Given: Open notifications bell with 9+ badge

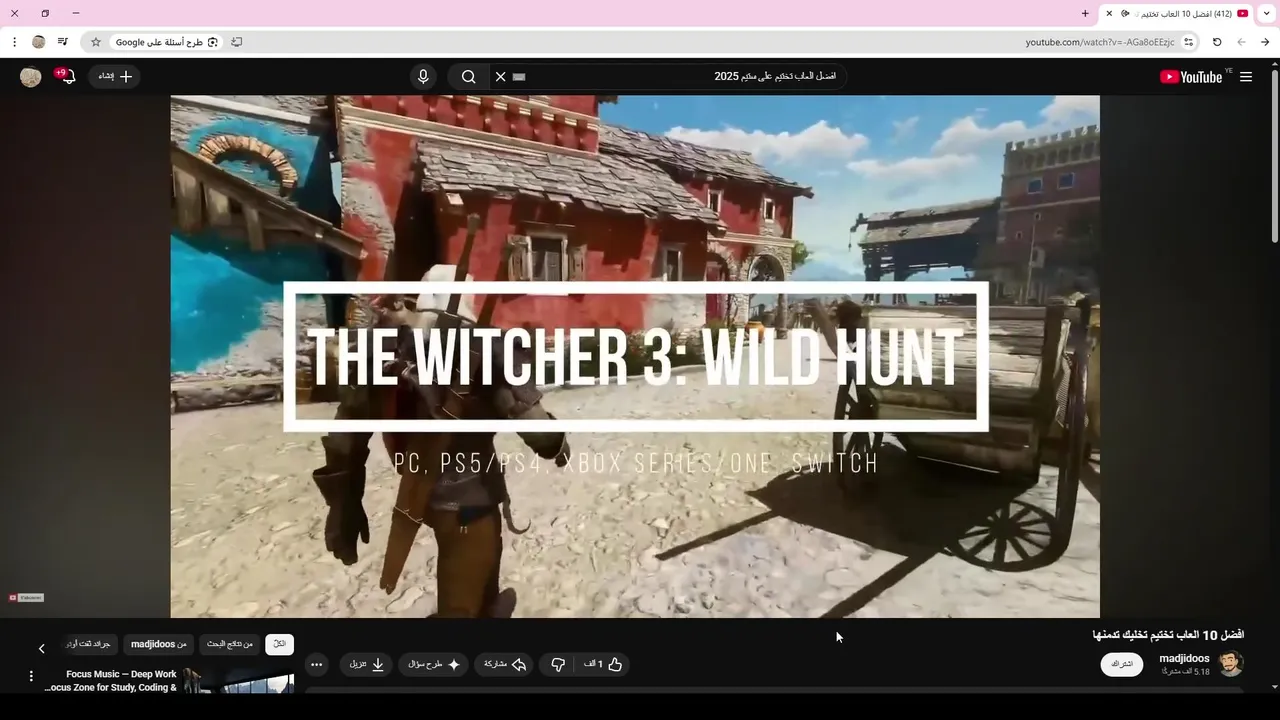Looking at the screenshot, I should tap(67, 76).
